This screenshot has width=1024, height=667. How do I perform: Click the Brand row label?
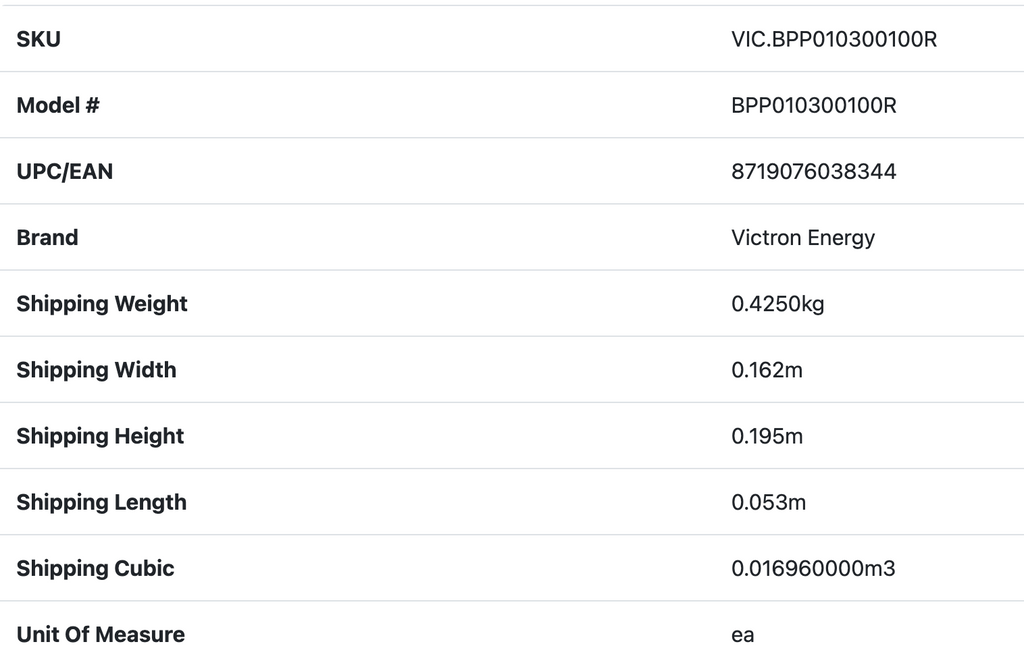[47, 237]
